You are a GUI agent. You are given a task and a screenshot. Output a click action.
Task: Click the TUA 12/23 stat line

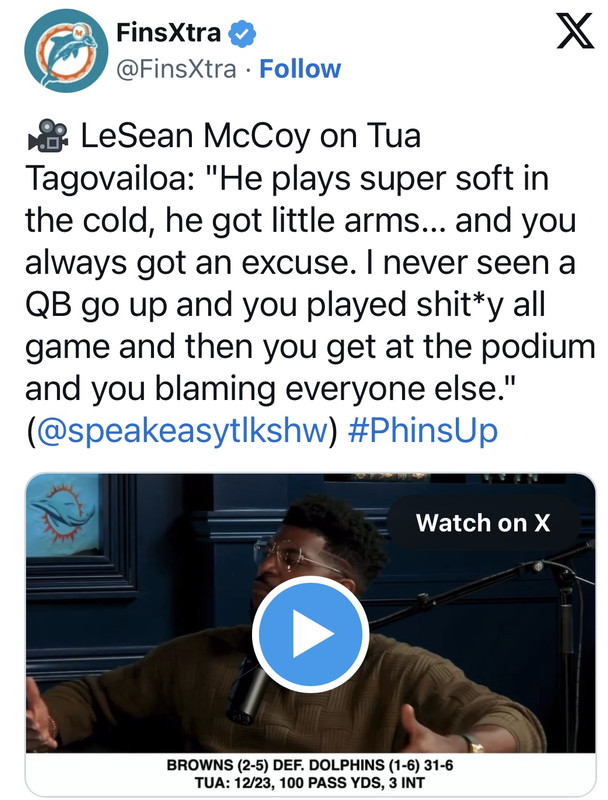tap(310, 782)
